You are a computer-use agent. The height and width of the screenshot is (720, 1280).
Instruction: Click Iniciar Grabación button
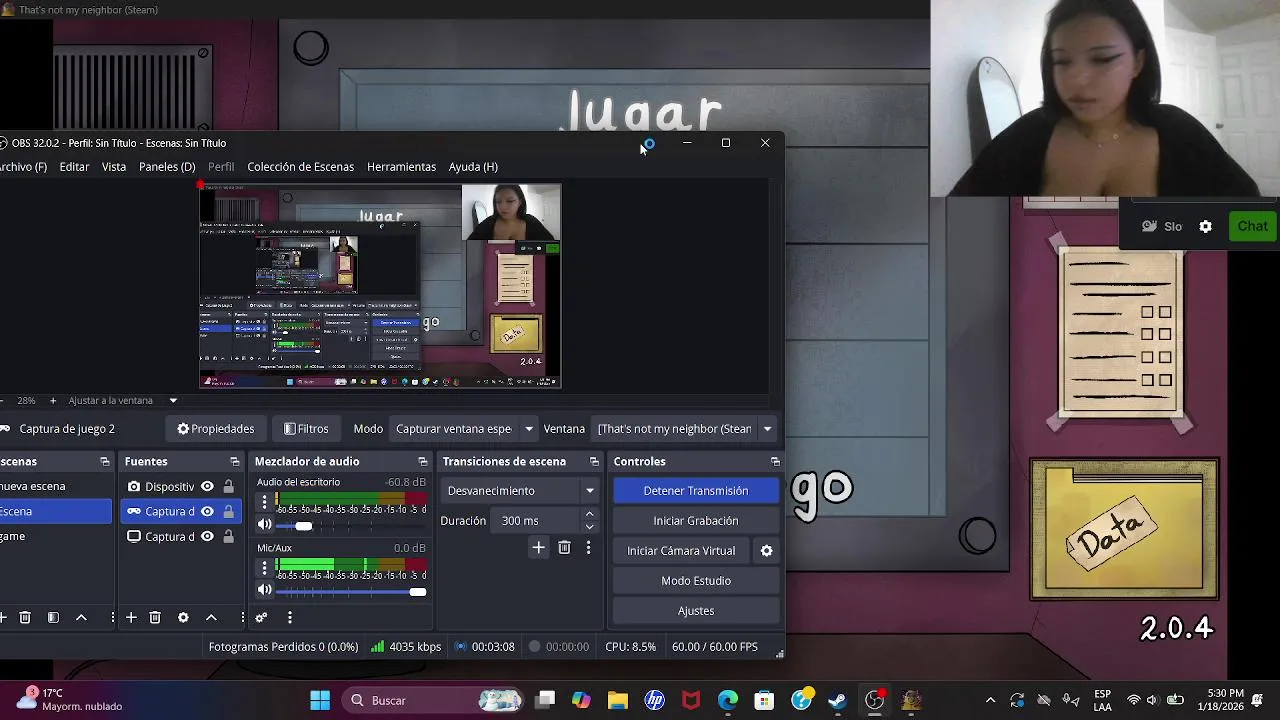[696, 521]
